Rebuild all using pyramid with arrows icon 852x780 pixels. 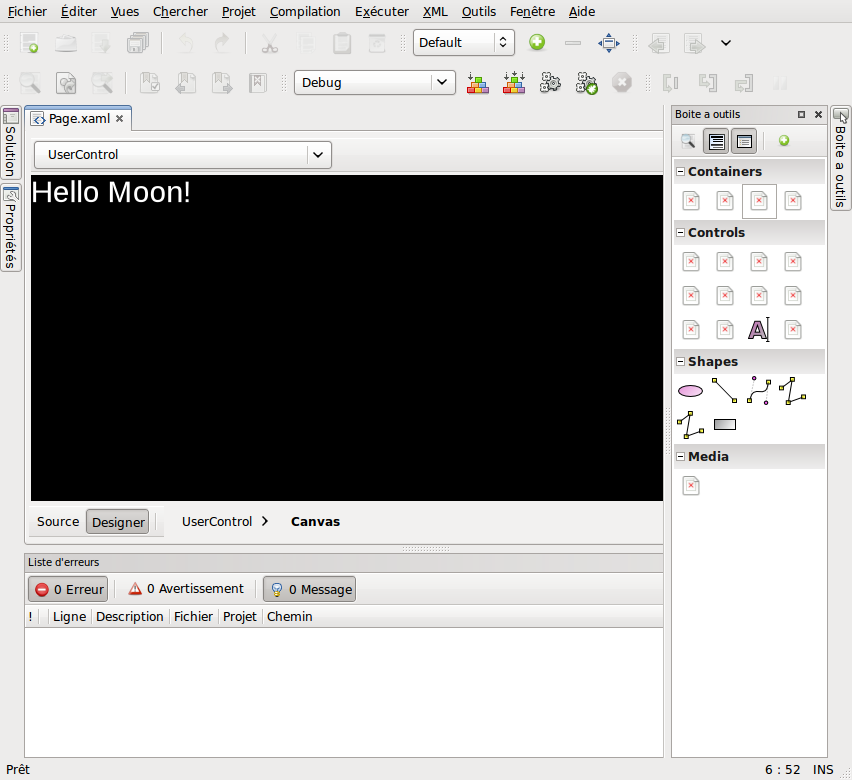pos(513,83)
